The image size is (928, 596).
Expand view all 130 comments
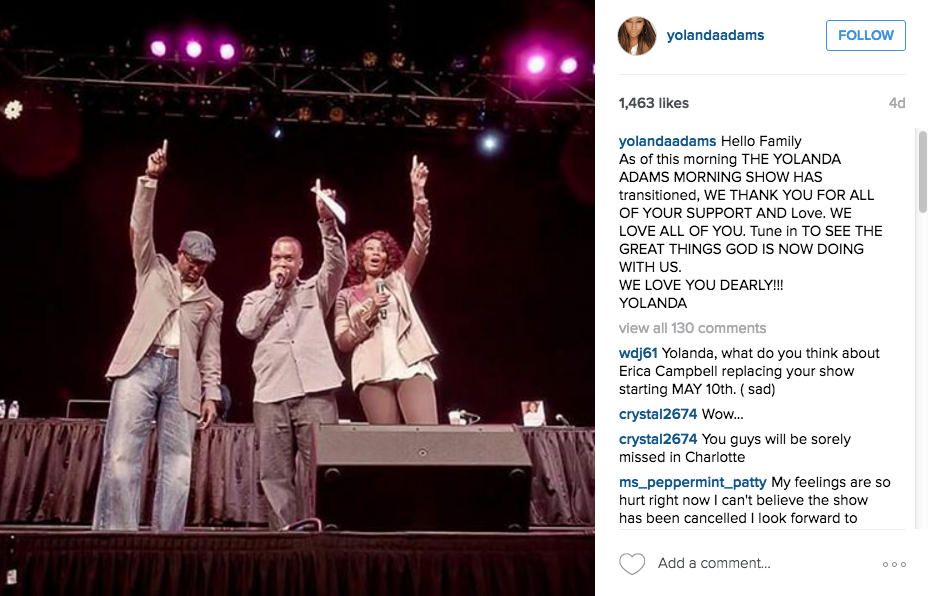692,328
